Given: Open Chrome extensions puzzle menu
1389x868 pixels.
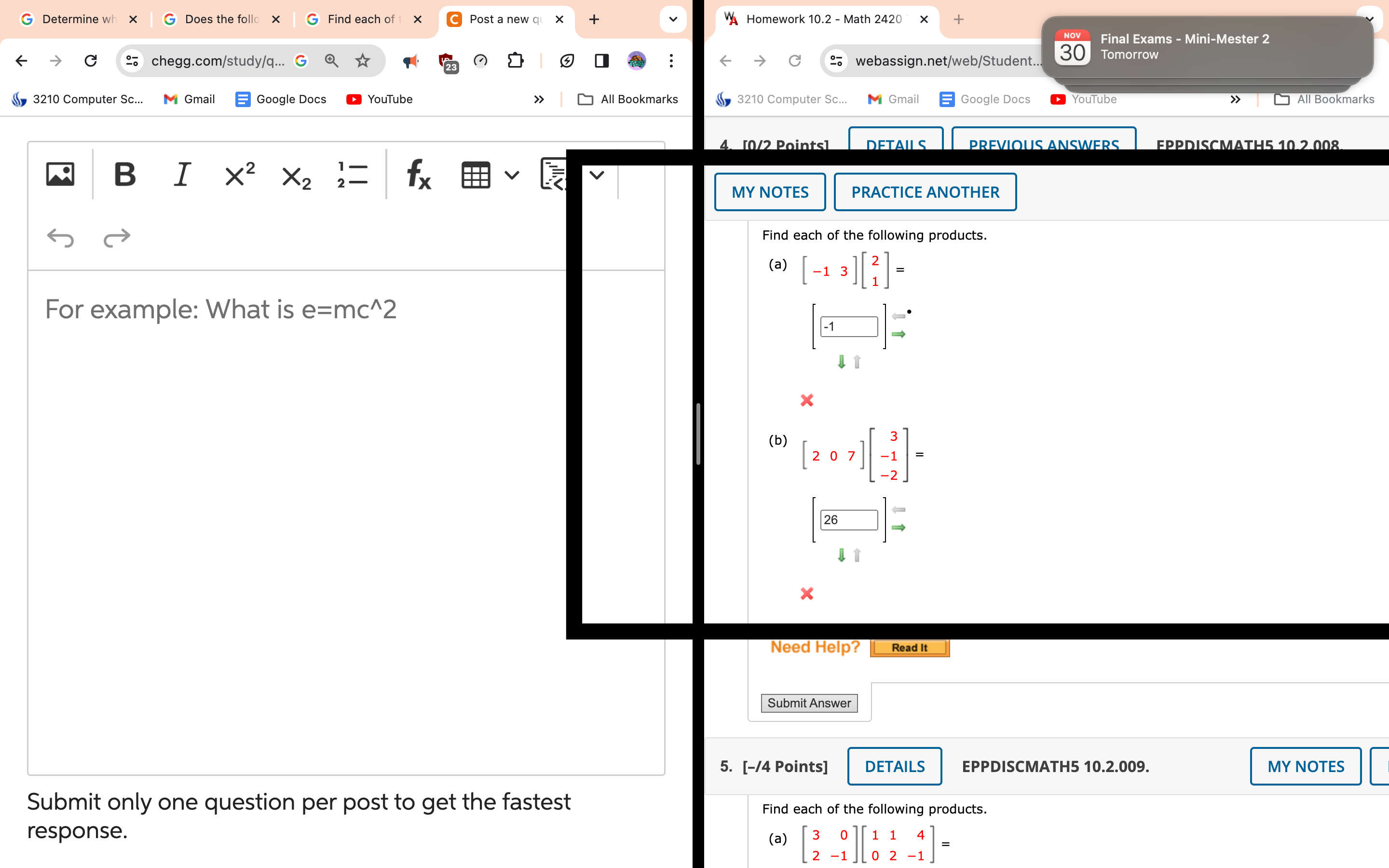Looking at the screenshot, I should pos(516,60).
